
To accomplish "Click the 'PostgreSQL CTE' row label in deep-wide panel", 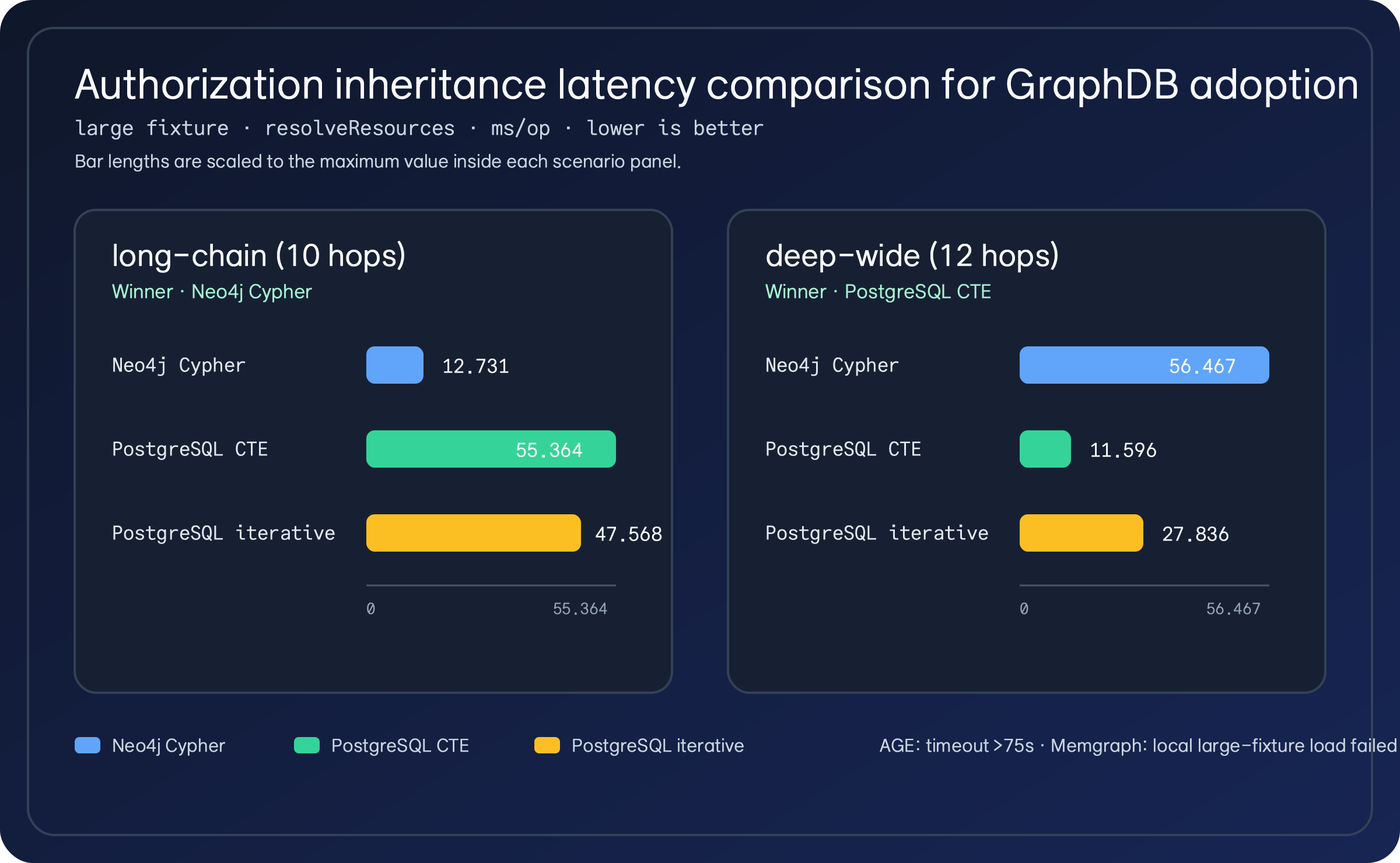I will point(843,450).
